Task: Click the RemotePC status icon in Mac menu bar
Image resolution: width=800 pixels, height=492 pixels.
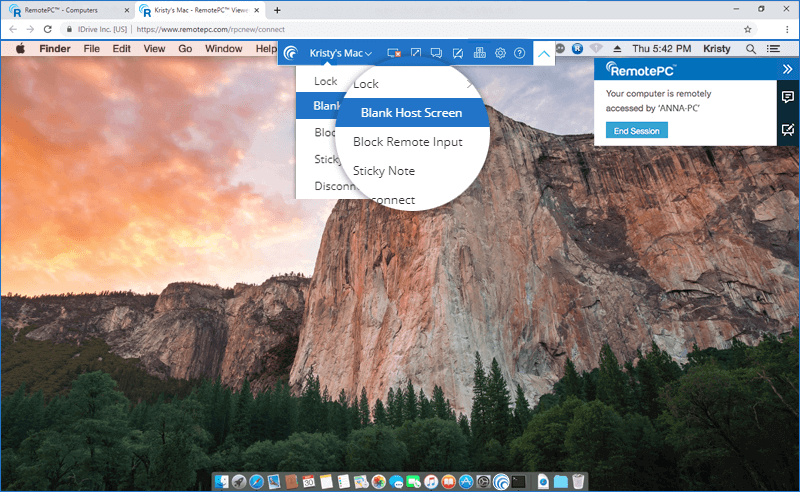Action: (577, 48)
